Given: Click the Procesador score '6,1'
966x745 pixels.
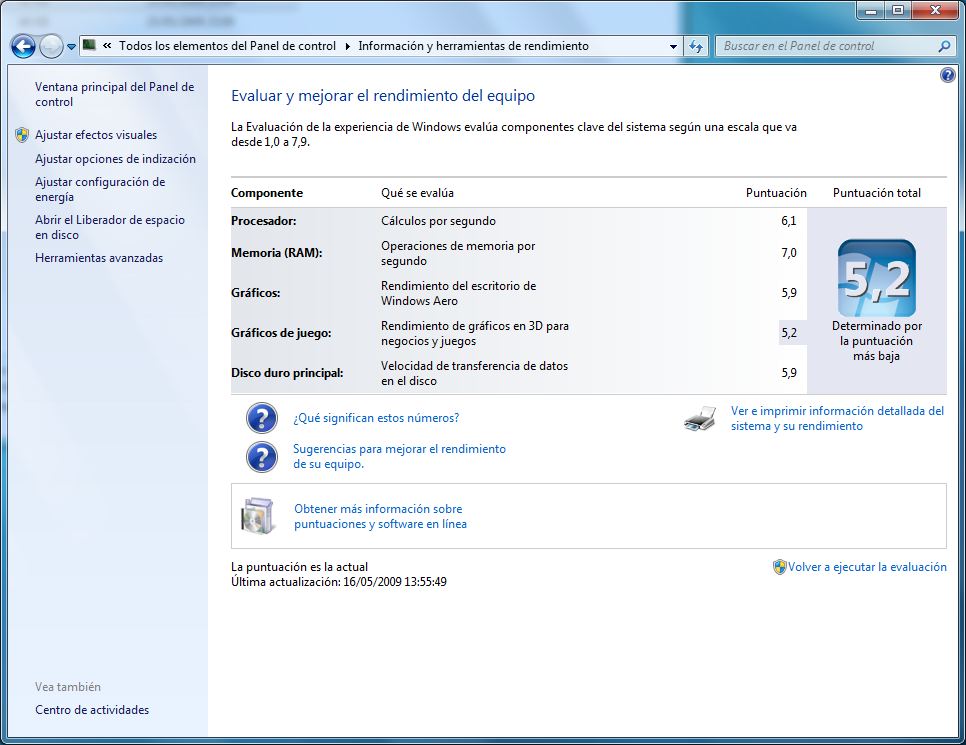Looking at the screenshot, I should (x=789, y=221).
